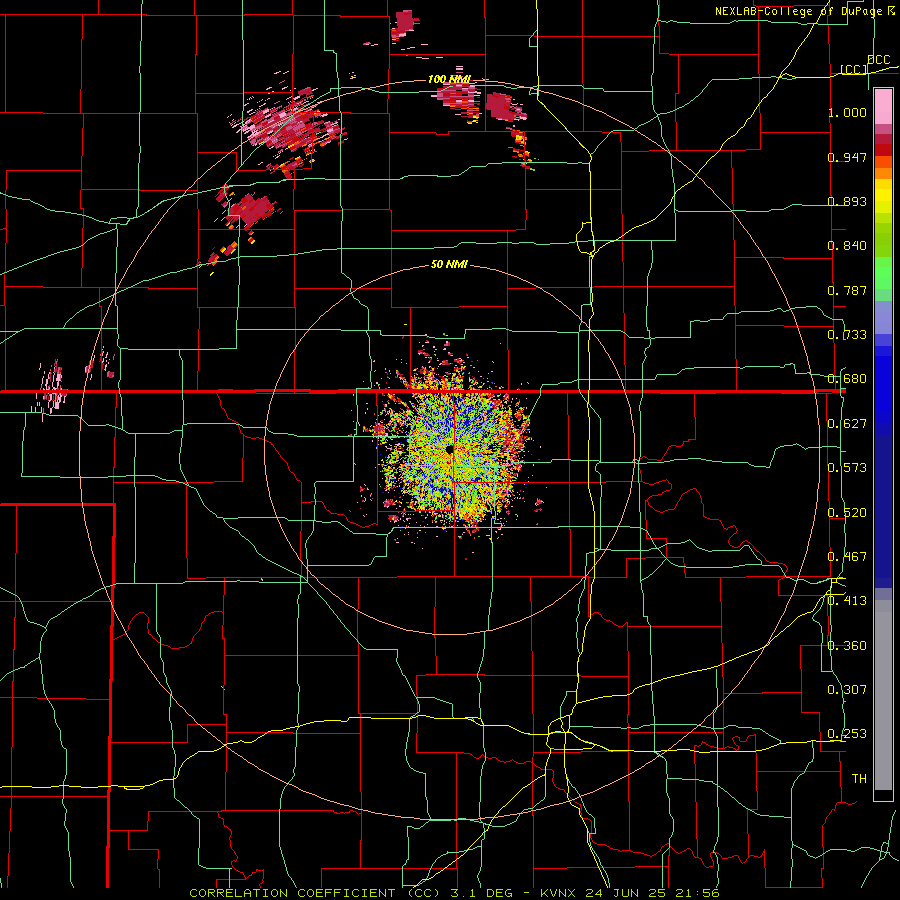Image resolution: width=900 pixels, height=900 pixels.
Task: Click the Correlation Coefficient KVNX caption text
Action: pyautogui.click(x=454, y=893)
